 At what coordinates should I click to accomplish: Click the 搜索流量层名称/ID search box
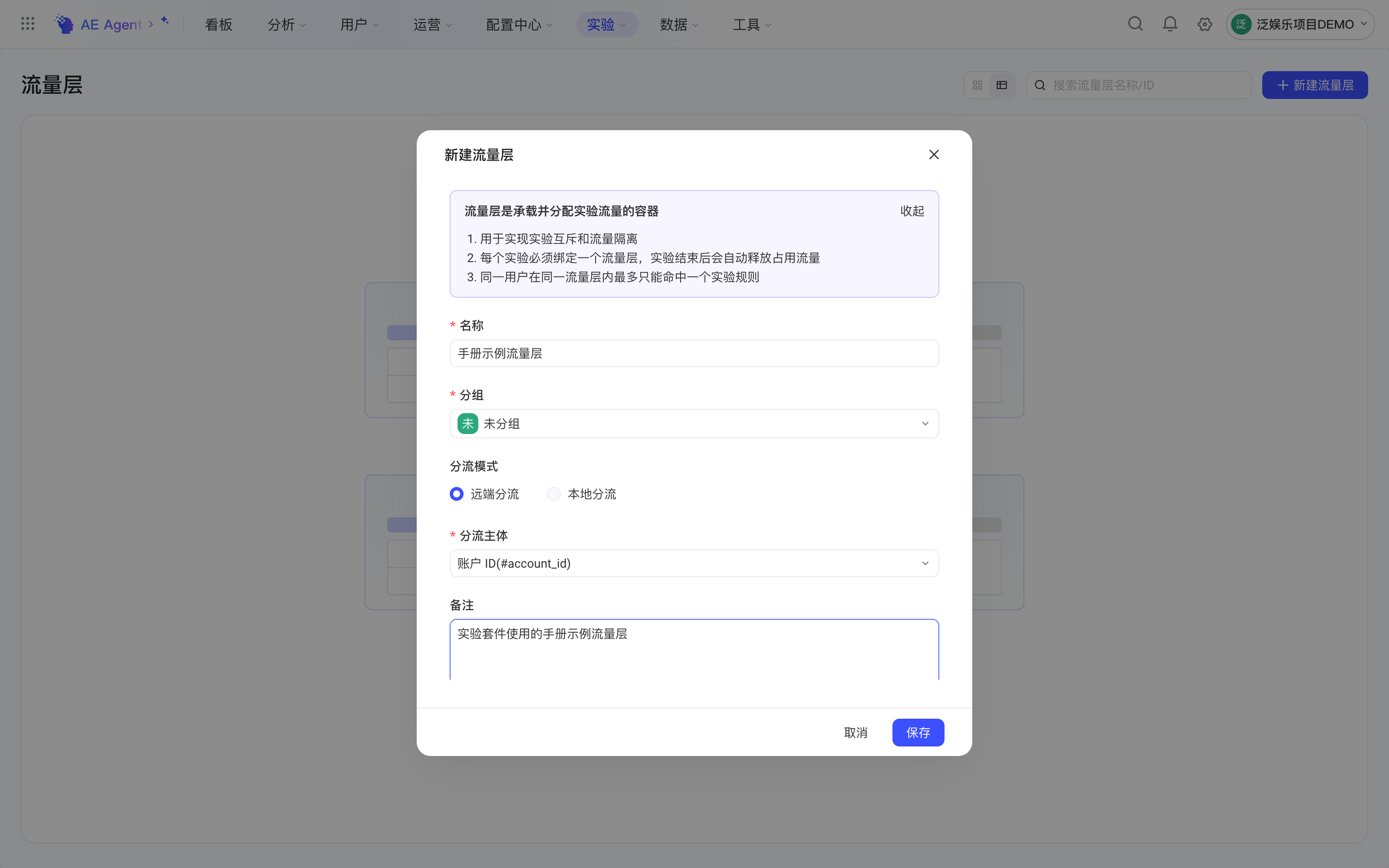tap(1138, 85)
